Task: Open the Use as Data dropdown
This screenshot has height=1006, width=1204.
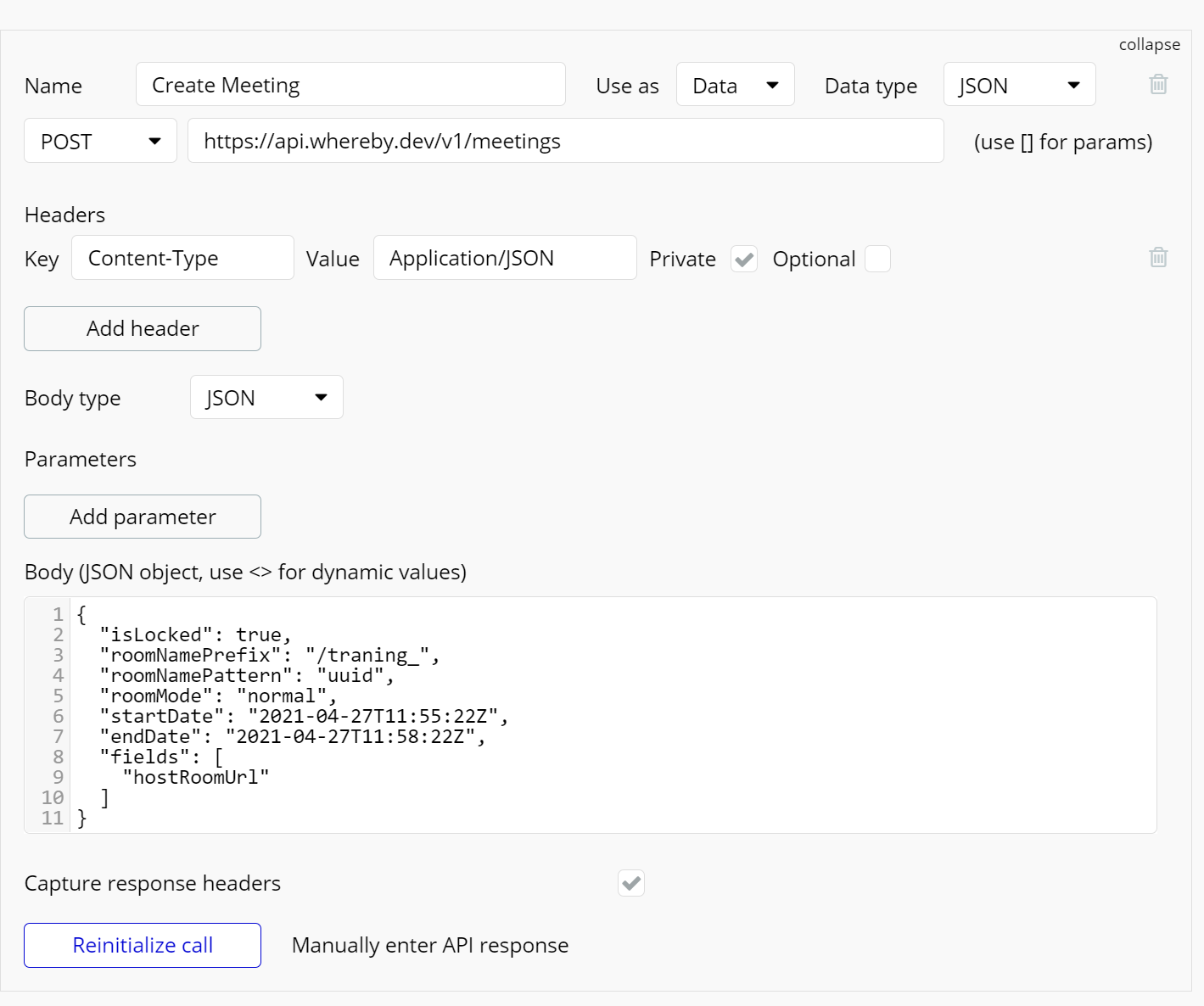Action: click(735, 85)
